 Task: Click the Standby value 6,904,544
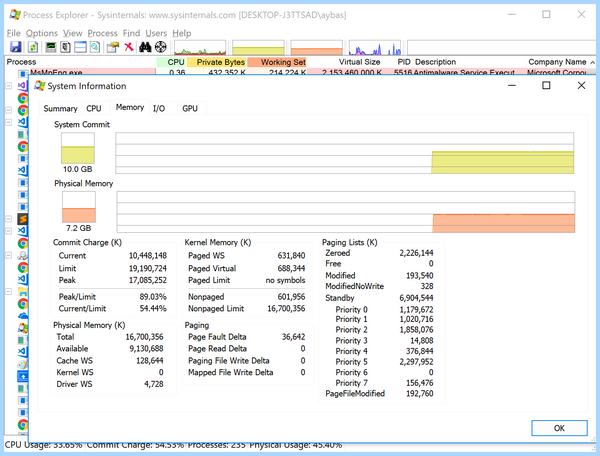pyautogui.click(x=416, y=298)
